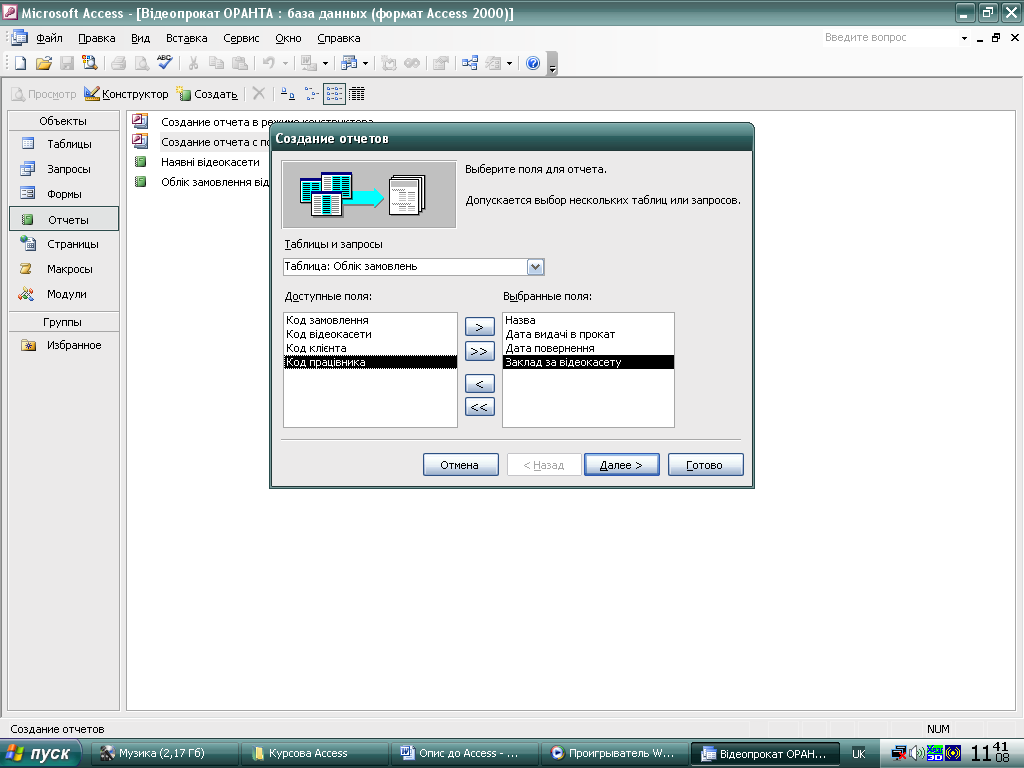Open Таблицы и запросы combo box arrow
1024x768 pixels.
[535, 266]
